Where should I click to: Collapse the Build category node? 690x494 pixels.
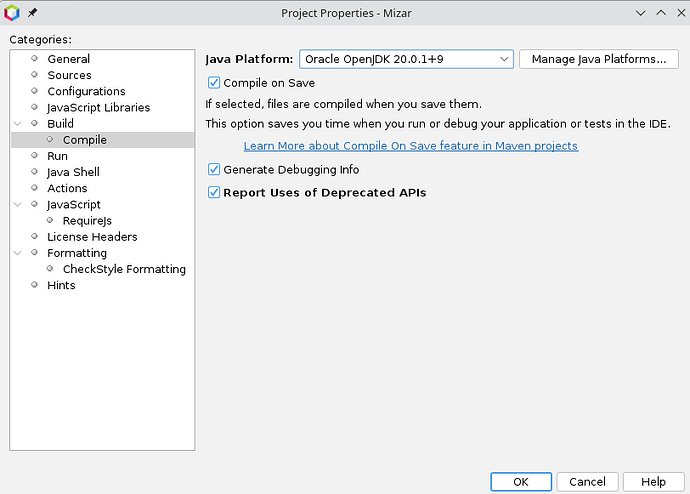[18, 124]
